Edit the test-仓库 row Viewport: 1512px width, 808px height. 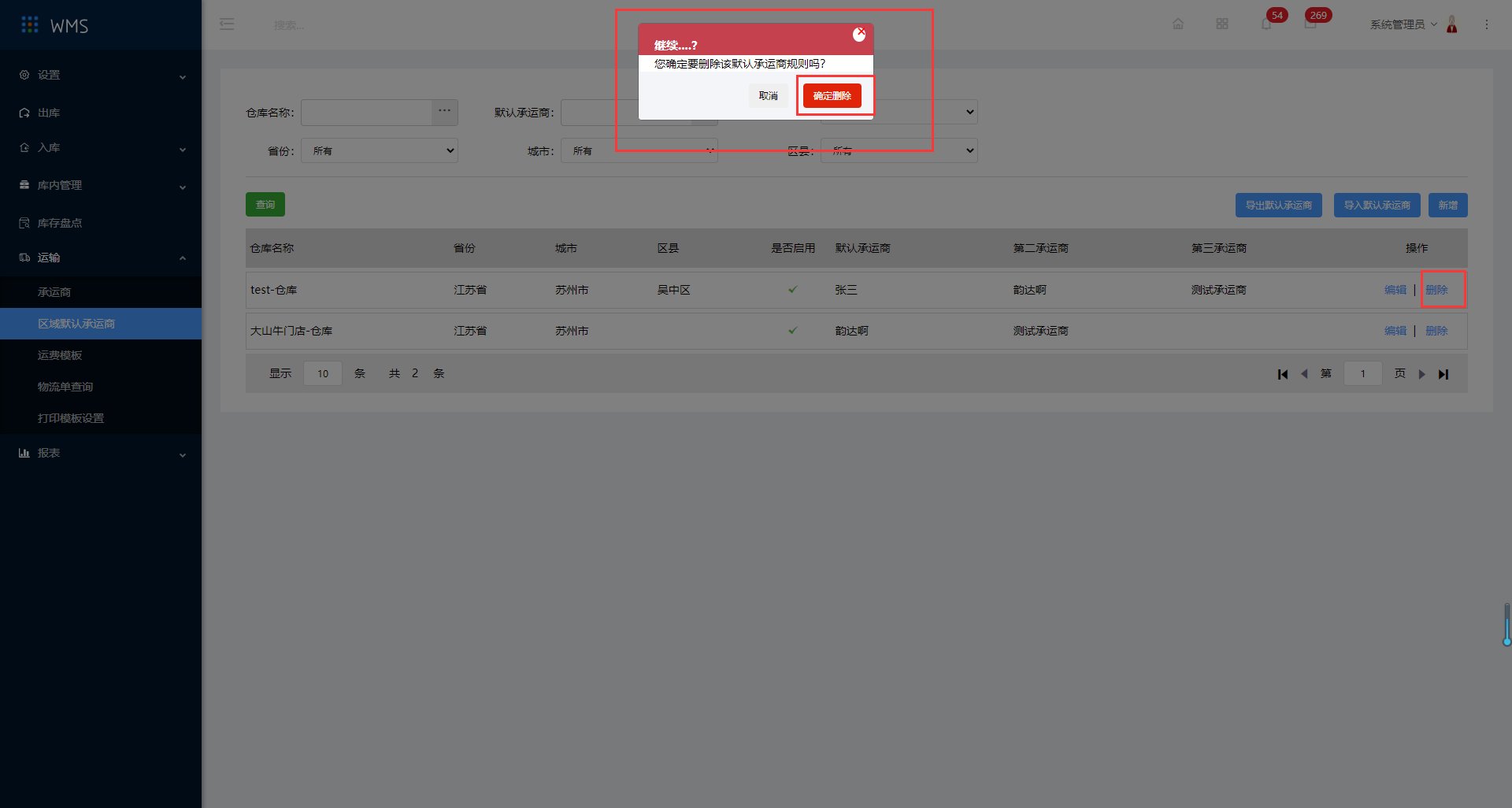pos(1395,290)
